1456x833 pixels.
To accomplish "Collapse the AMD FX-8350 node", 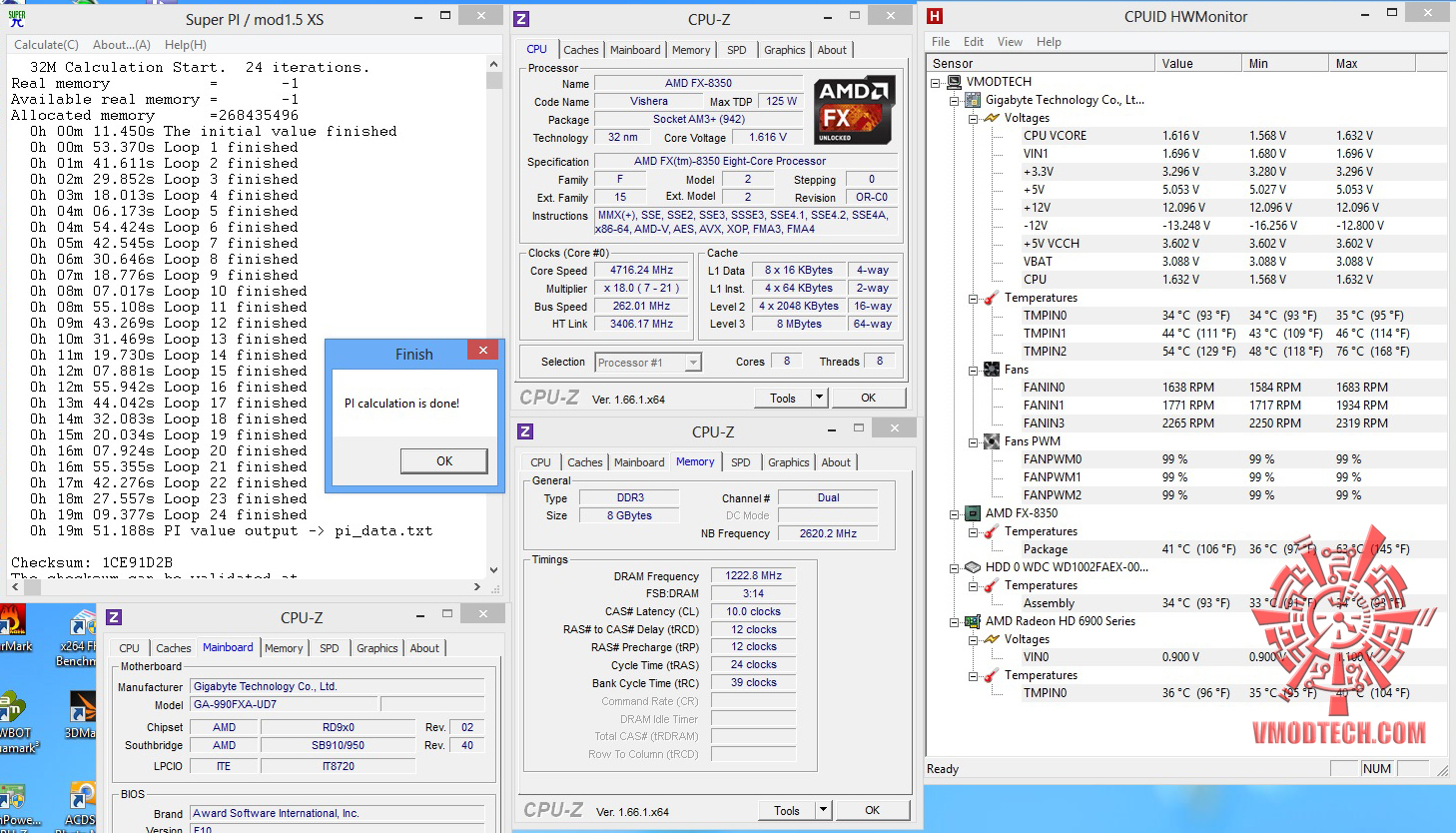I will (955, 513).
